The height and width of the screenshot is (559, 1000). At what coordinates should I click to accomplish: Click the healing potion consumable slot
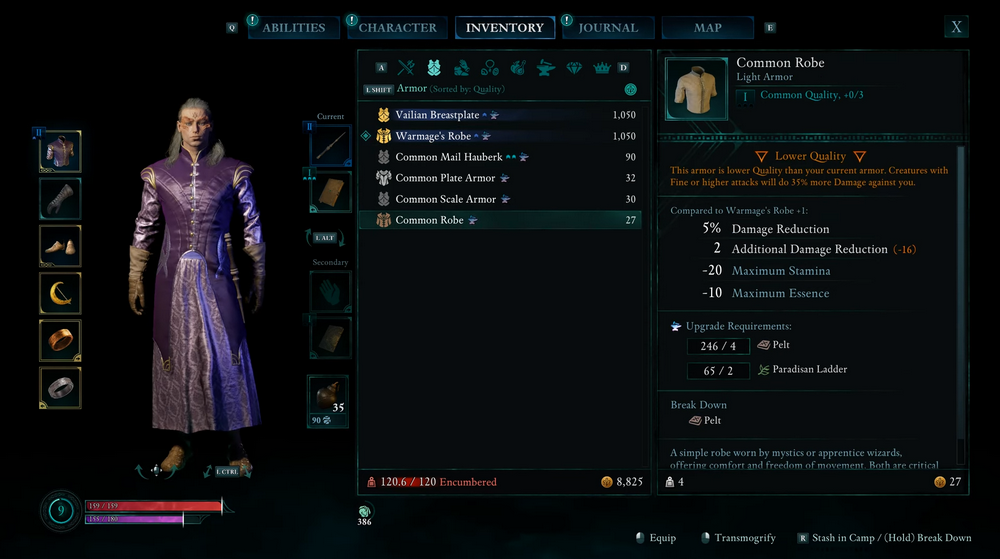[x=328, y=396]
